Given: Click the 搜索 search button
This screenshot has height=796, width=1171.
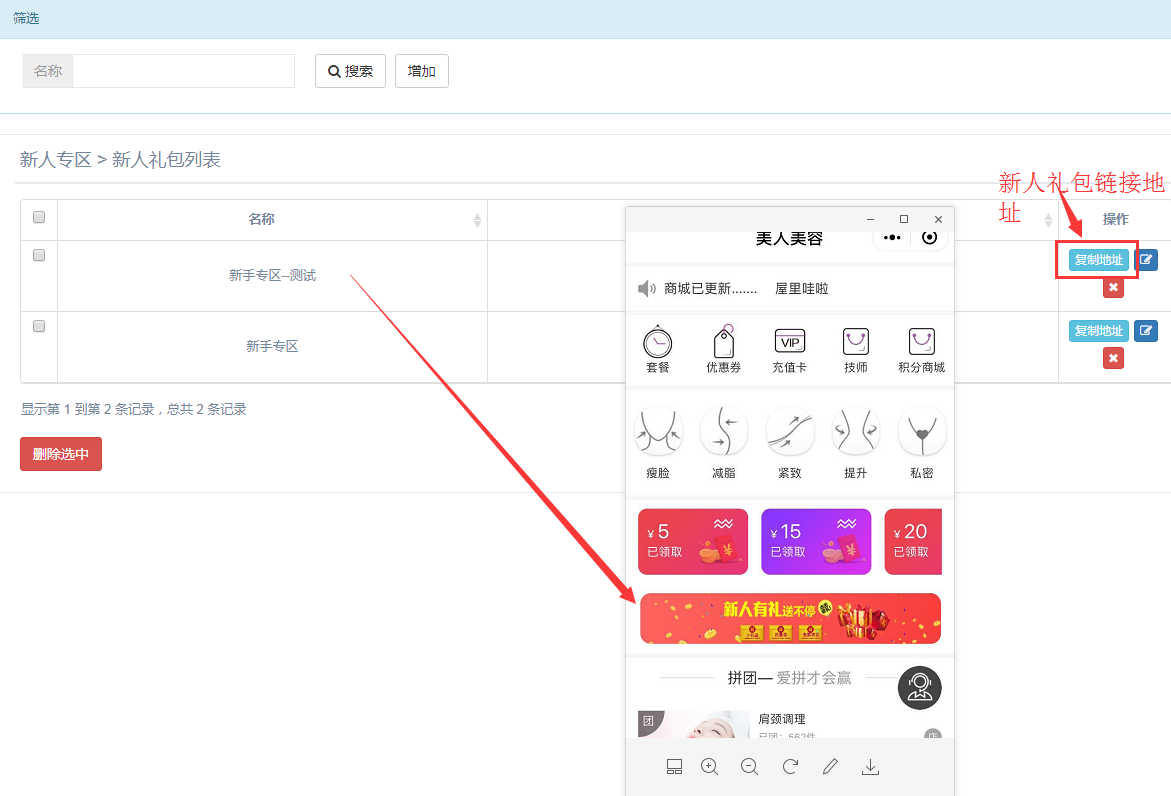Looking at the screenshot, I should [x=350, y=71].
